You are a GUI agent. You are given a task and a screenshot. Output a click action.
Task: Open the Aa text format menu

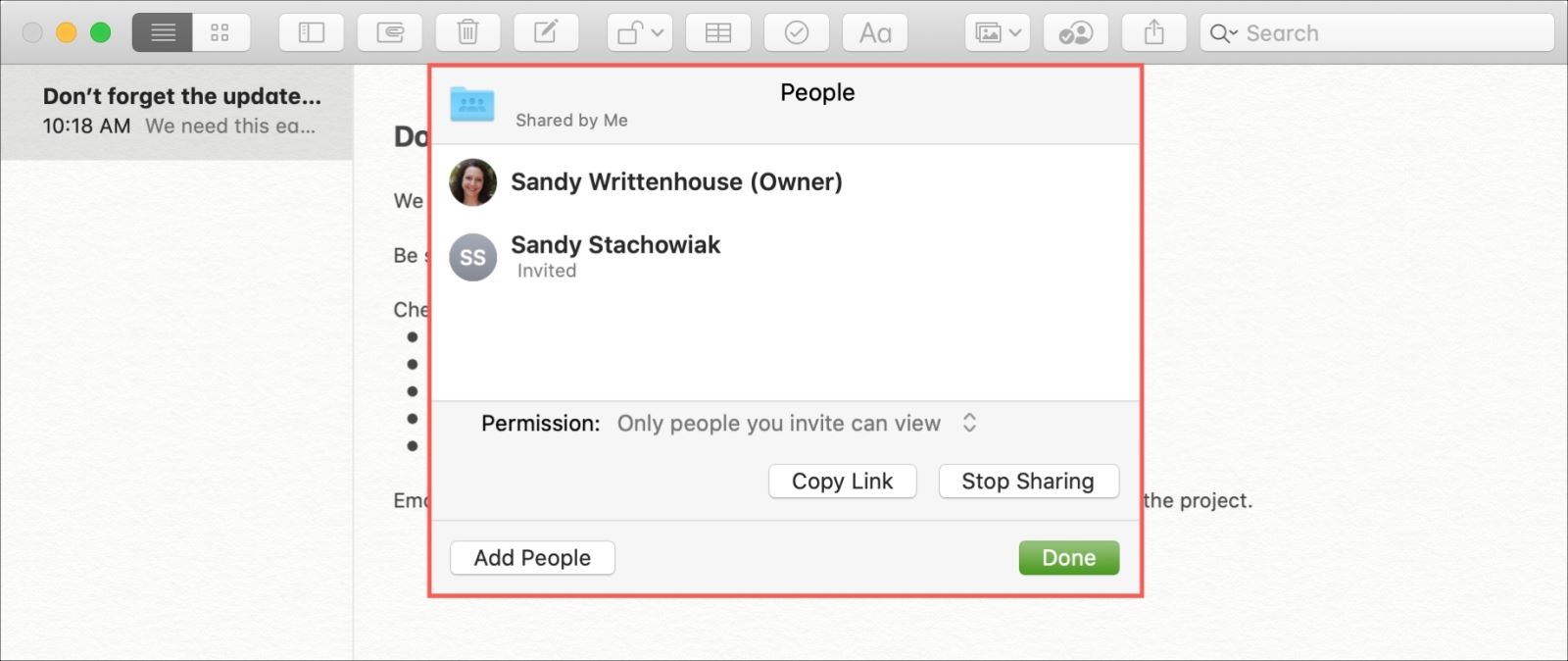(875, 33)
